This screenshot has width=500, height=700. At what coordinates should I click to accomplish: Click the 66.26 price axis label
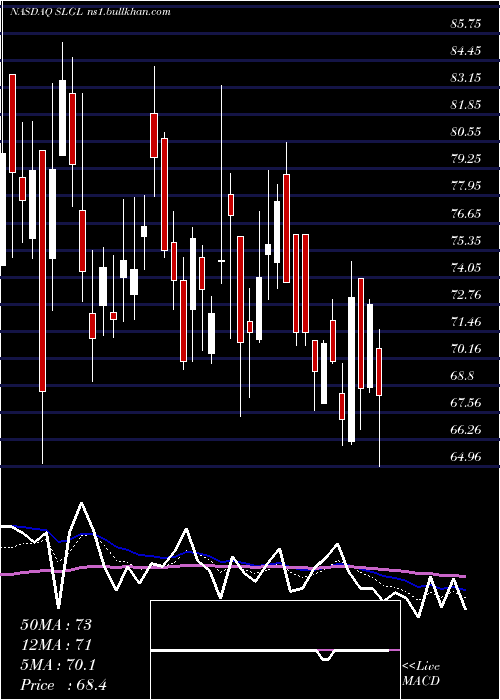[x=466, y=430]
